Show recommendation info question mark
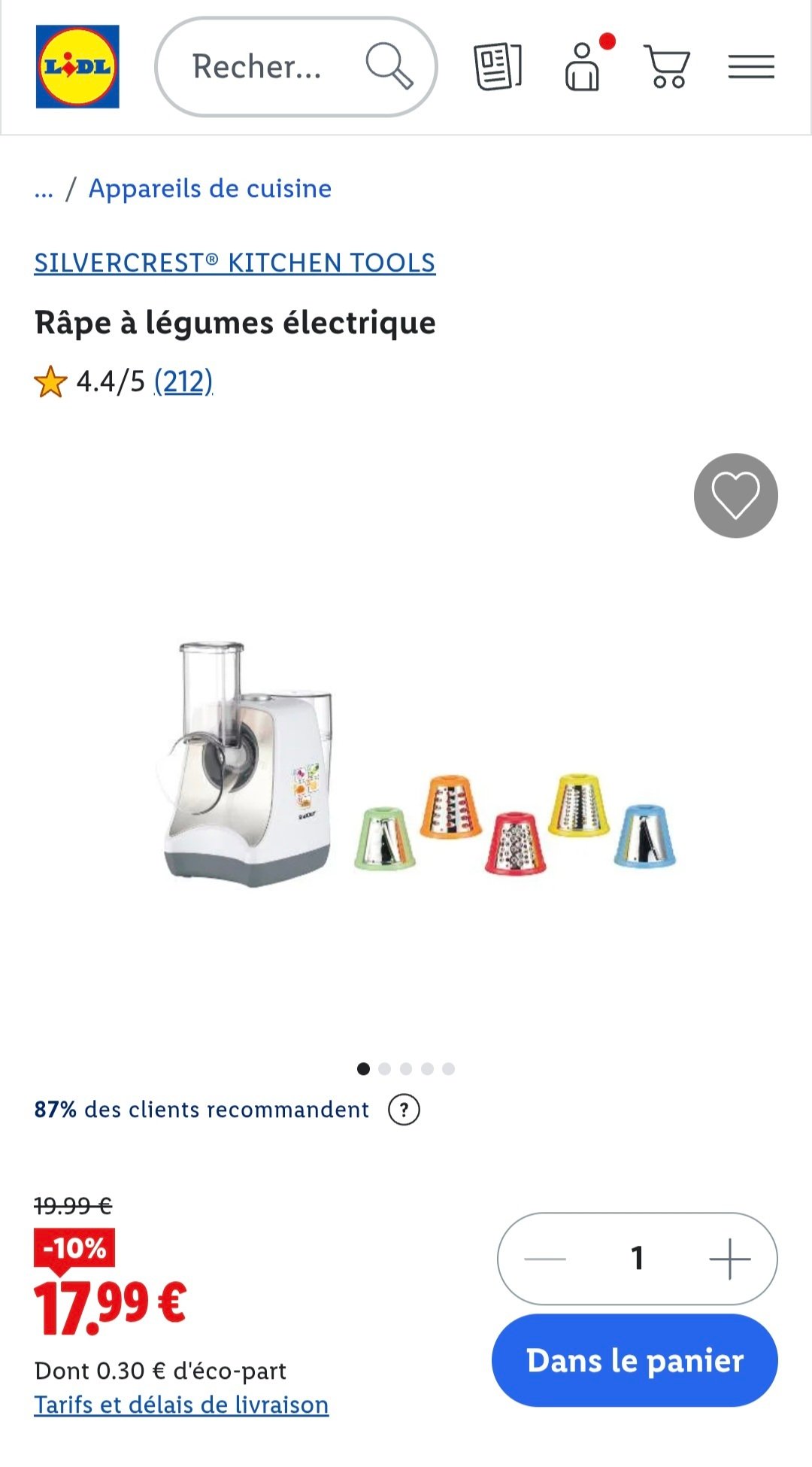This screenshot has height=1467, width=812. click(x=404, y=1110)
